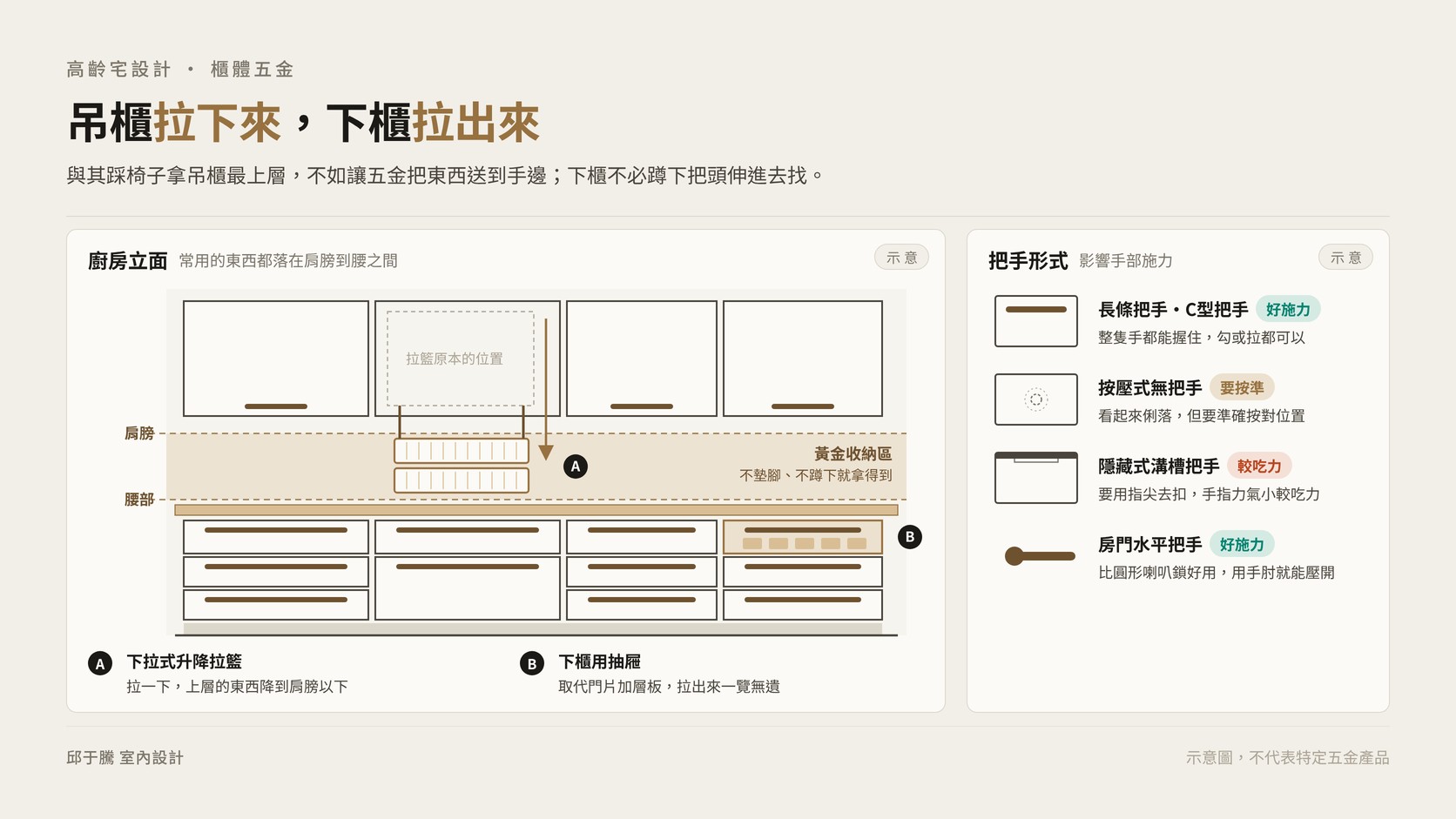Click the main title 吊櫃拉下來，下櫃拉出來

coord(303,123)
